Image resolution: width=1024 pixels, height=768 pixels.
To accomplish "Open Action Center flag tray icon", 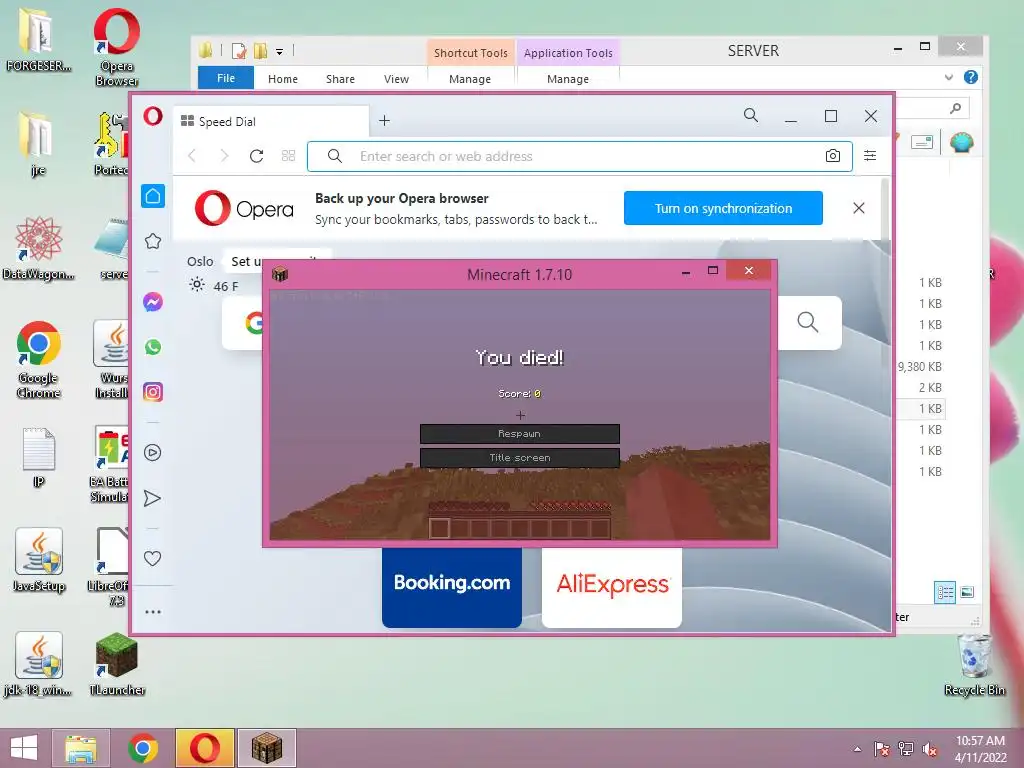I will [882, 750].
